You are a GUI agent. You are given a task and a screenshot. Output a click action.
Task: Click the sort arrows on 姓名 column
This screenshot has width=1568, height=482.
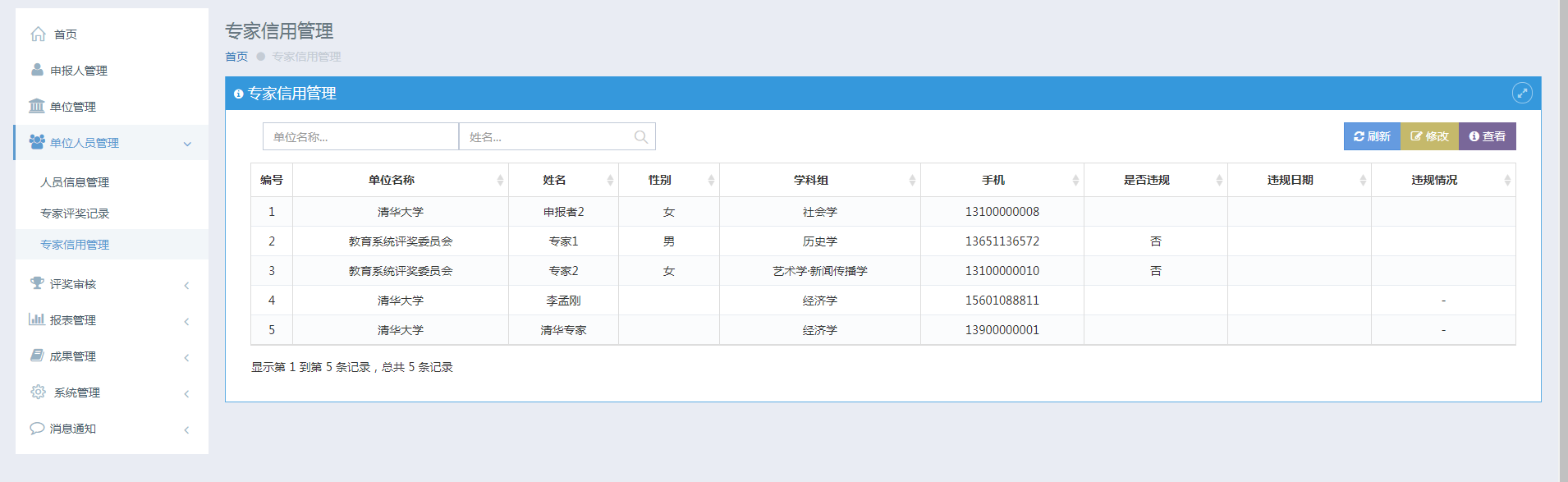610,181
